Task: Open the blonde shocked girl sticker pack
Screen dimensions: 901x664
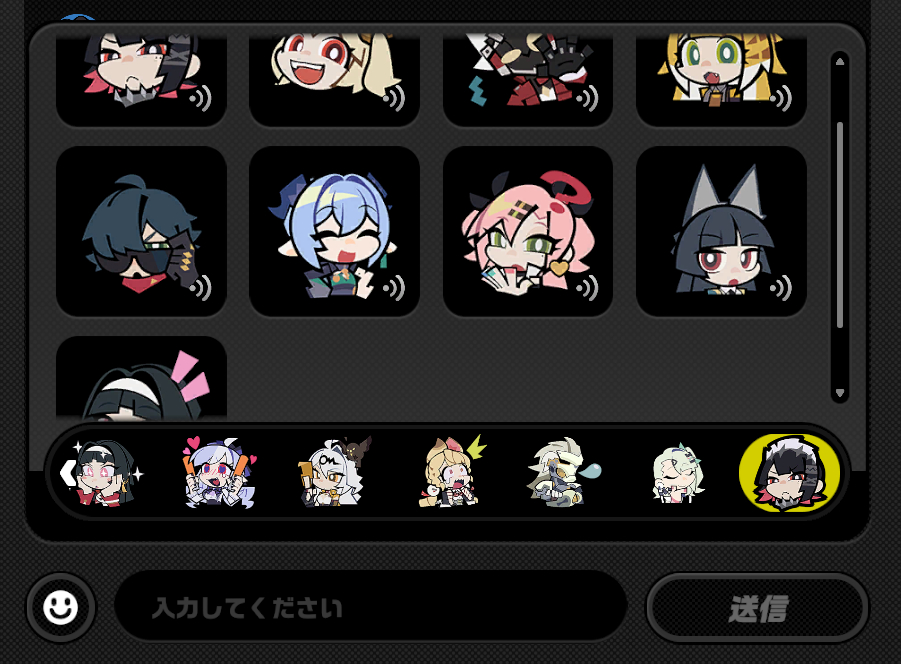Action: click(452, 473)
